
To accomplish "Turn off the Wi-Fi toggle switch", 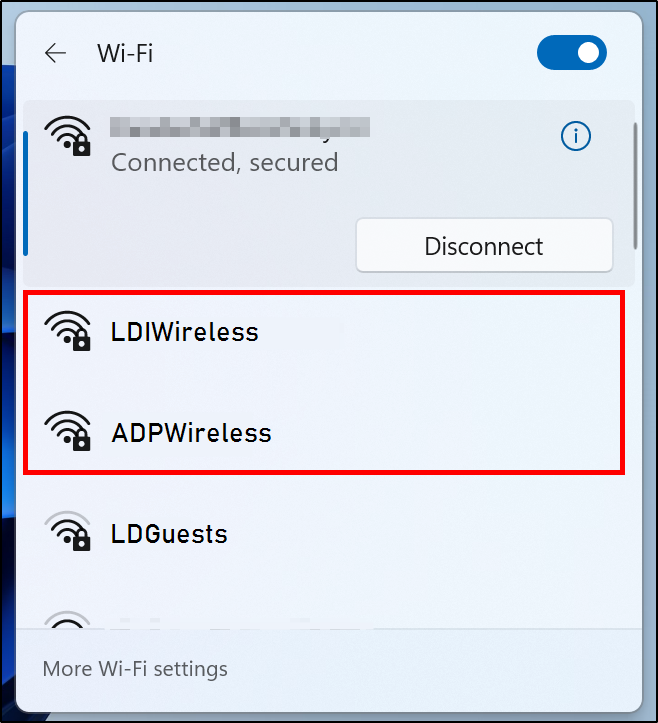I will click(x=571, y=53).
